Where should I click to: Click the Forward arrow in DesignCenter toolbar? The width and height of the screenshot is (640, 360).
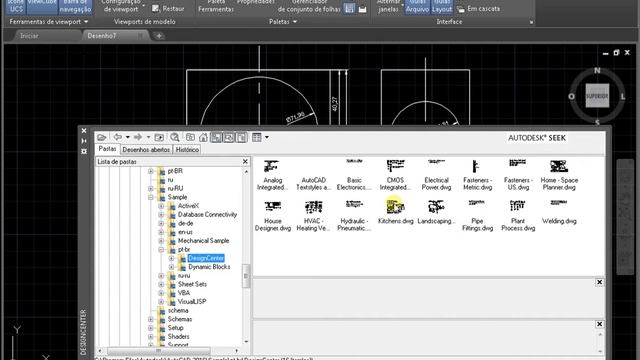point(138,137)
